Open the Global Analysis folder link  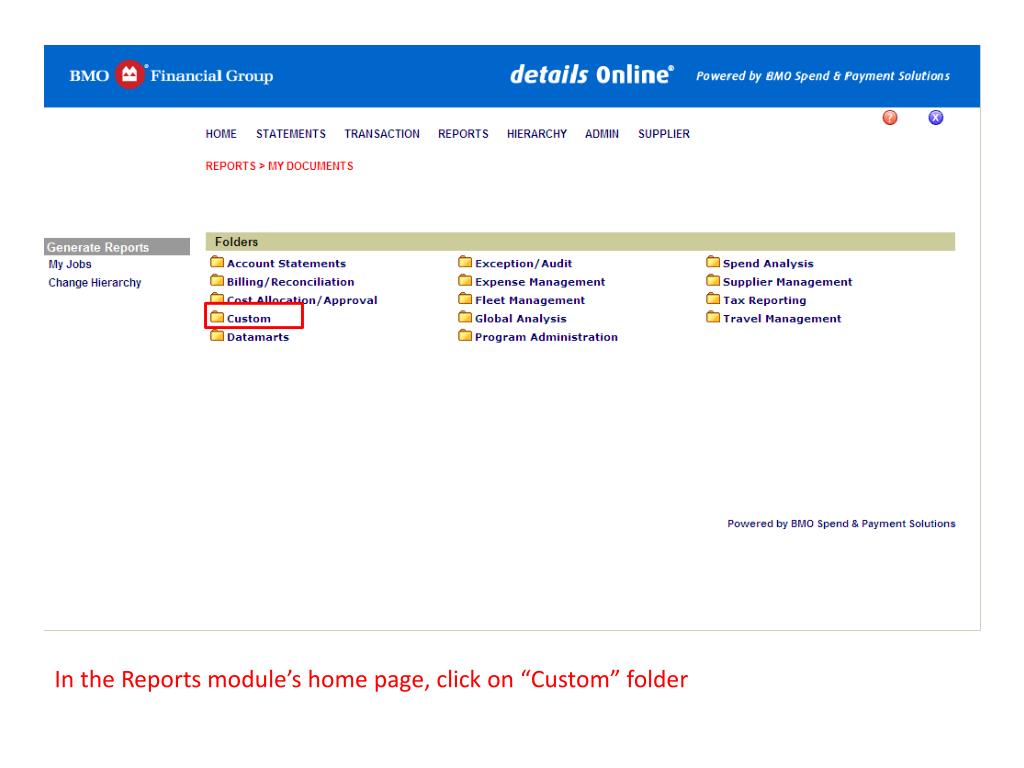520,319
